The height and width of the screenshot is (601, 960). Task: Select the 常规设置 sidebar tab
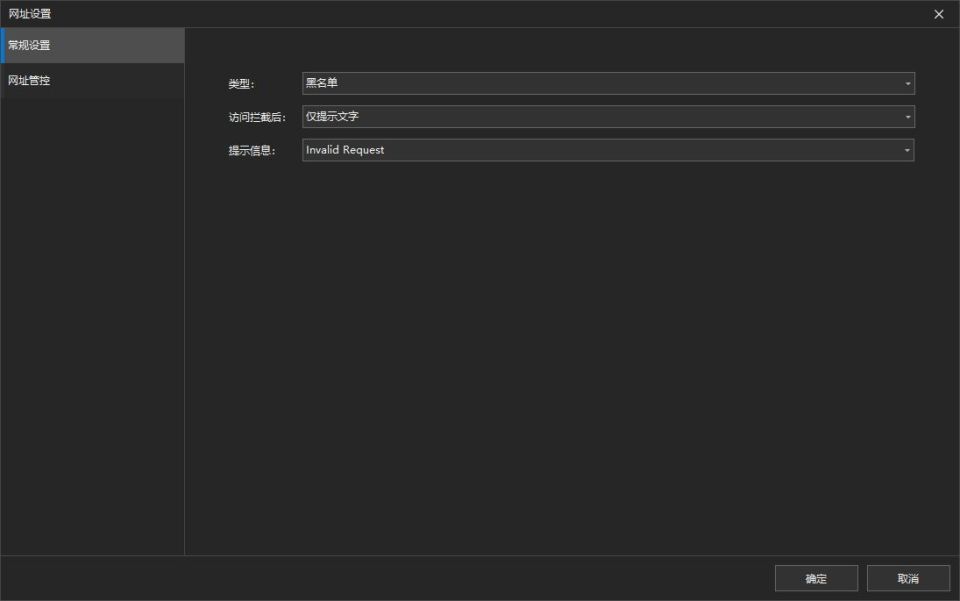pos(92,45)
